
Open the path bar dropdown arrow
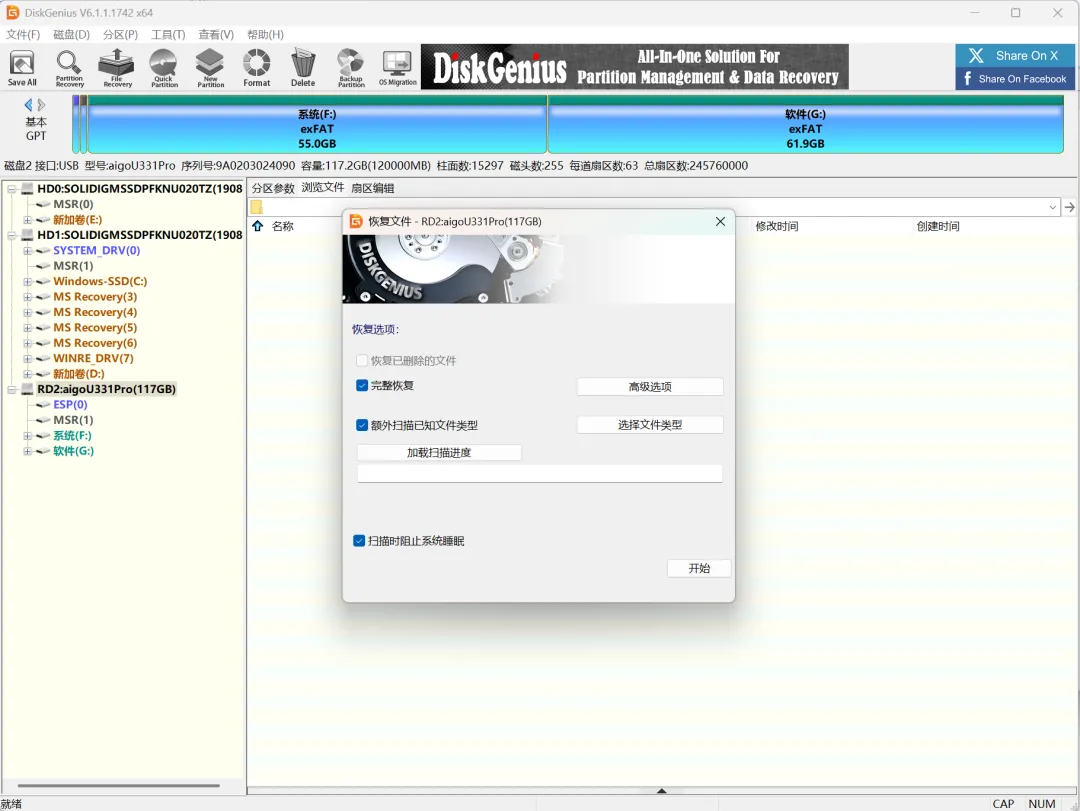click(1052, 207)
